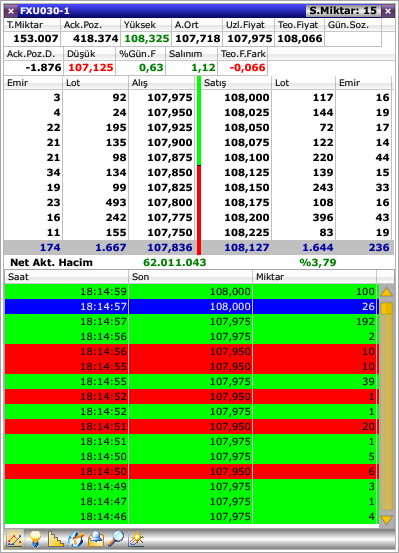
Task: Click the S.Miktar: 15 button
Action: tap(343, 11)
